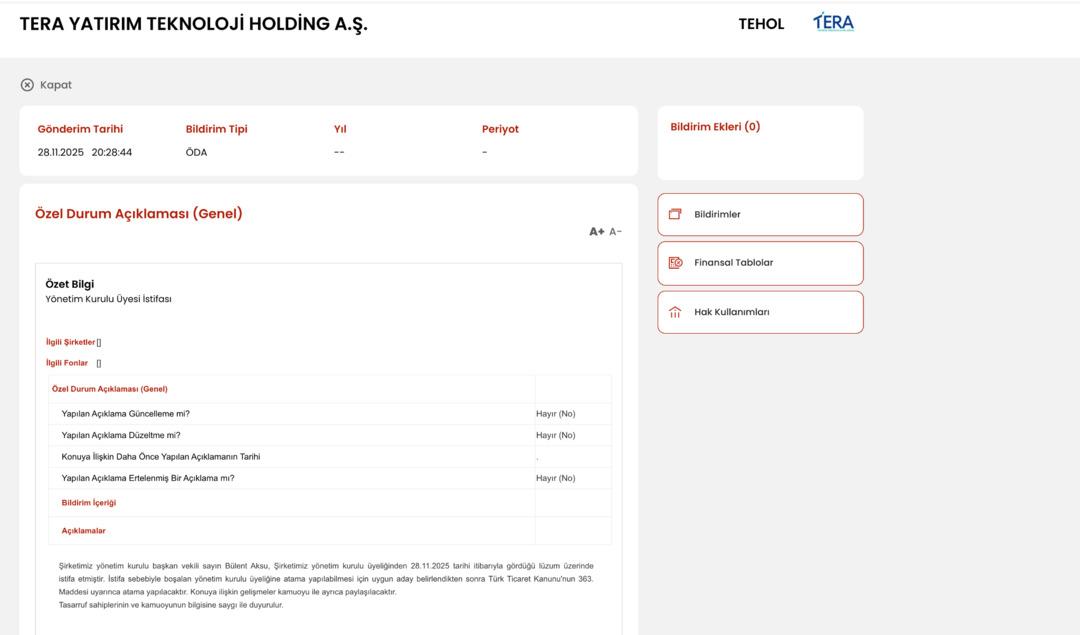Click the A- font size icon
The width and height of the screenshot is (1080, 635).
tap(613, 230)
